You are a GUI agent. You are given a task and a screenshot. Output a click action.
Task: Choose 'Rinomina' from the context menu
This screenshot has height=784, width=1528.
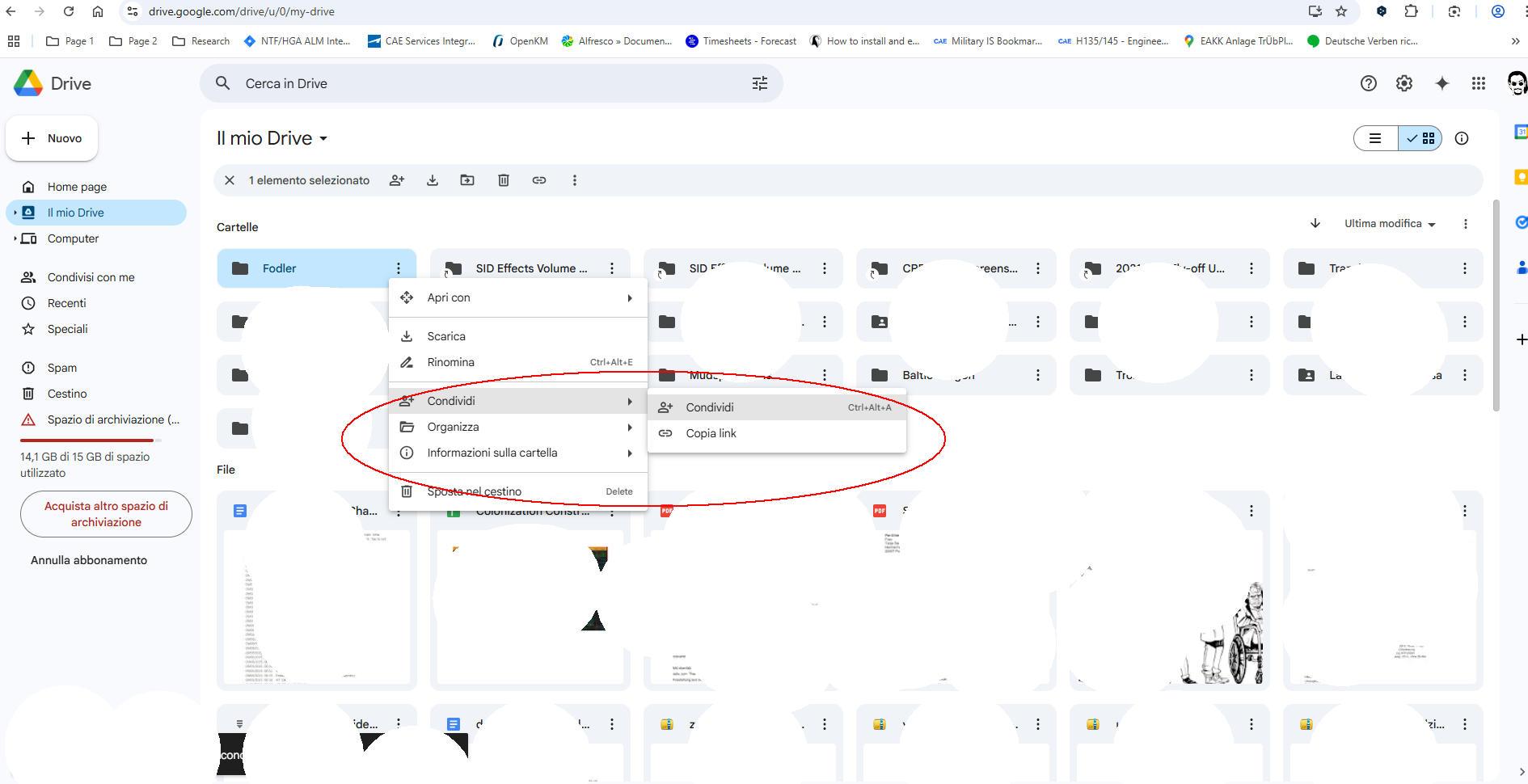[450, 362]
